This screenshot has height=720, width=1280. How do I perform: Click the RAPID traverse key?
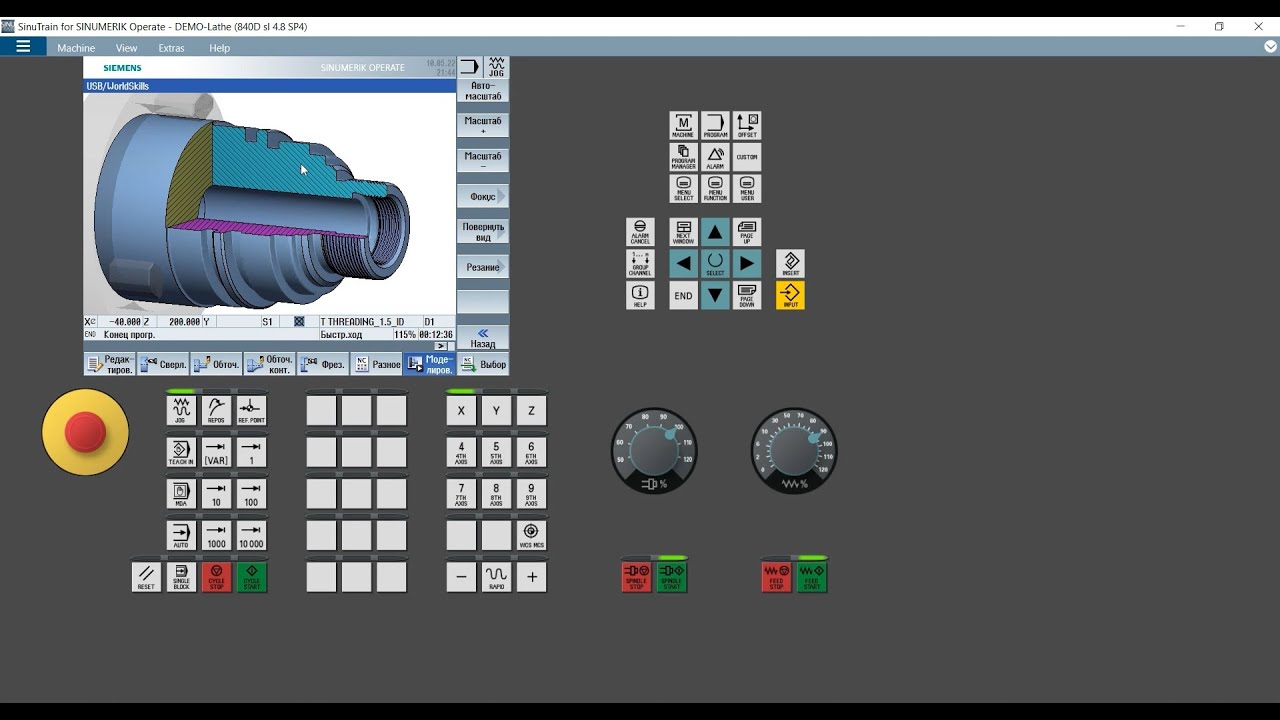(496, 577)
